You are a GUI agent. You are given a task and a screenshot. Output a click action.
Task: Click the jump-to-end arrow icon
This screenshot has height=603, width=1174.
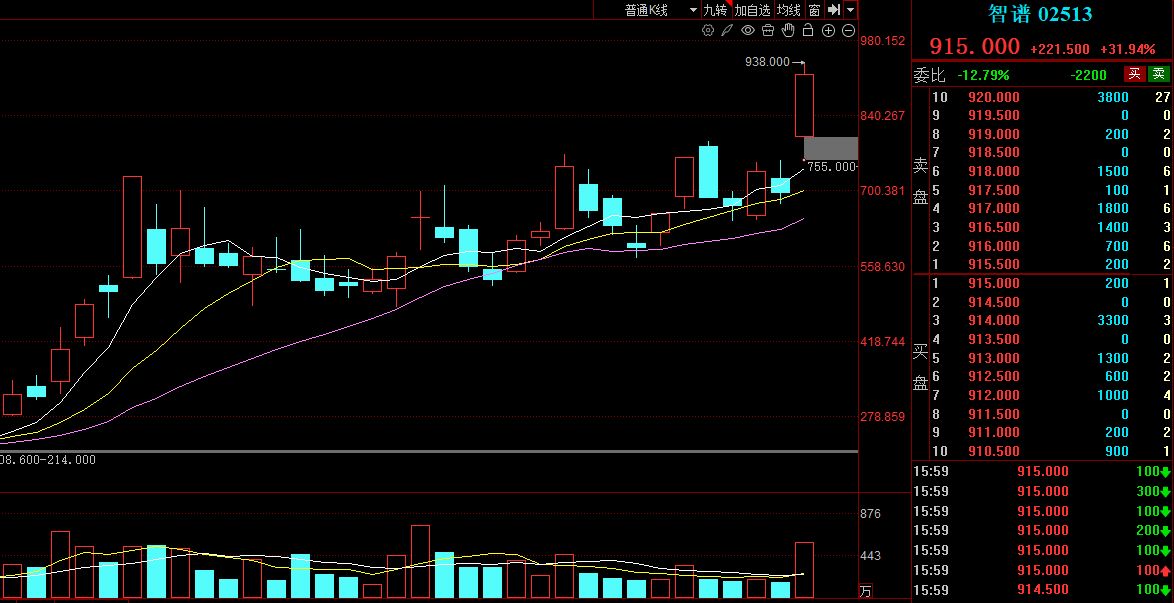pyautogui.click(x=833, y=10)
